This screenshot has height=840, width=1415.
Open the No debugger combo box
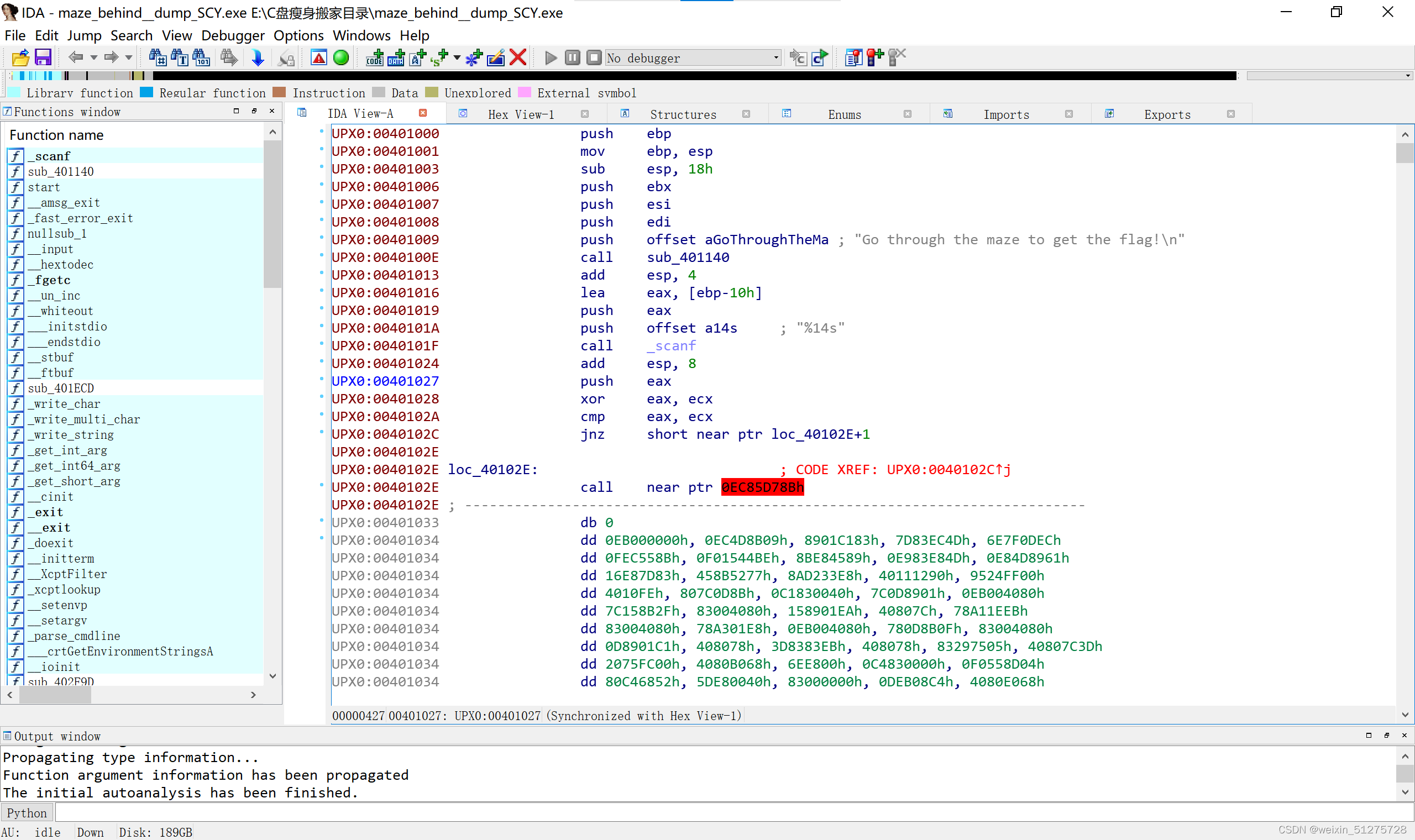693,57
